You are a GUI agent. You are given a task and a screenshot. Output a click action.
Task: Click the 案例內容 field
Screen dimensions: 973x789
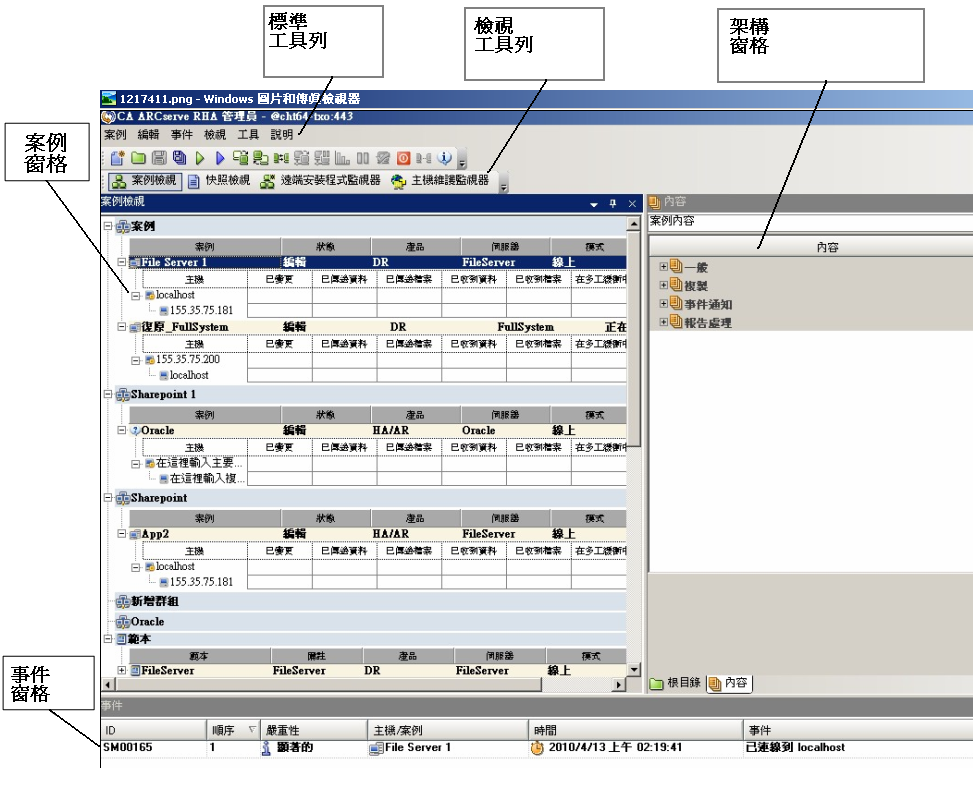[810, 221]
